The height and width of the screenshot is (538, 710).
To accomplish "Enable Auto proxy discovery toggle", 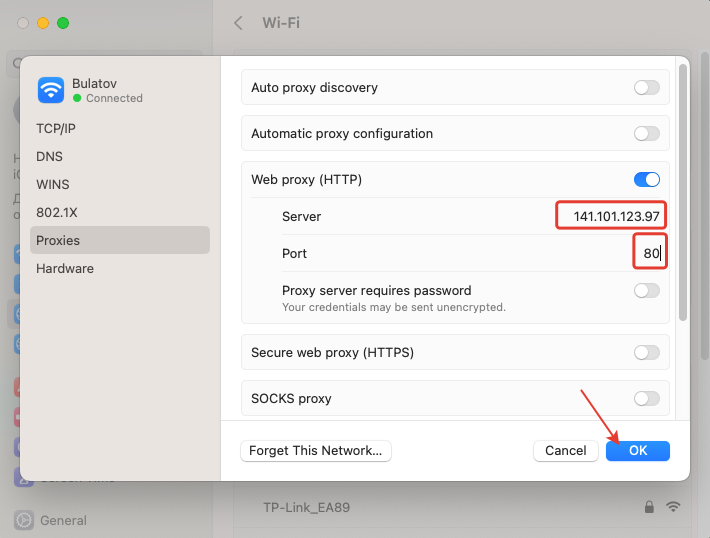I will point(646,88).
